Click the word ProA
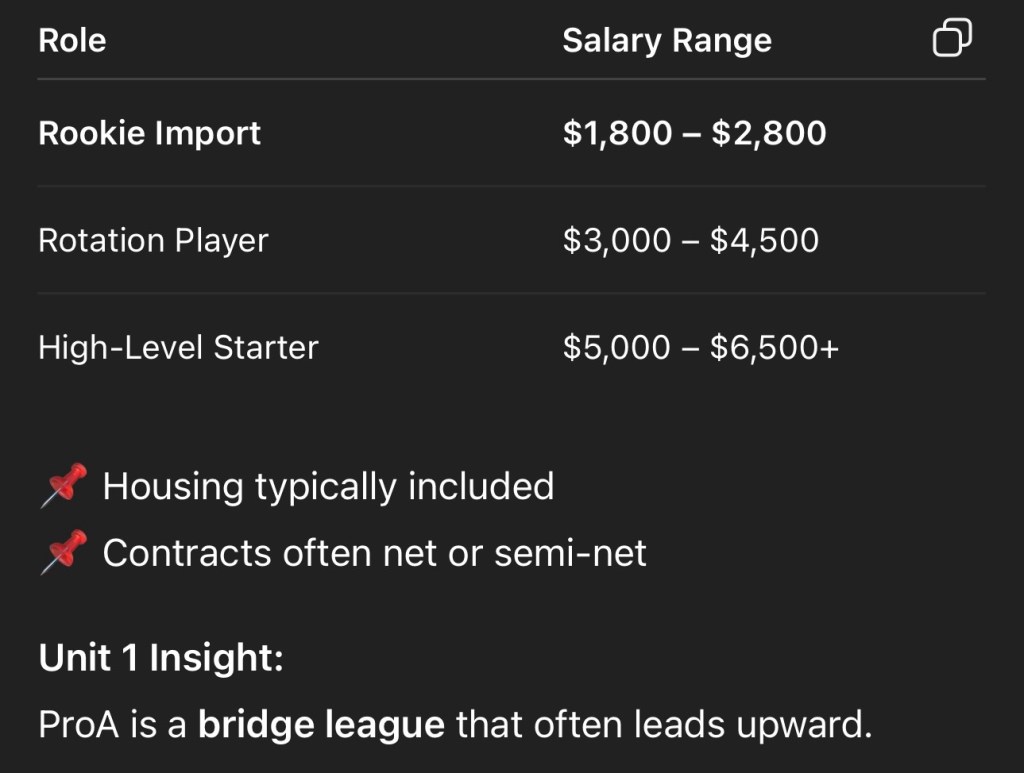 [76, 725]
